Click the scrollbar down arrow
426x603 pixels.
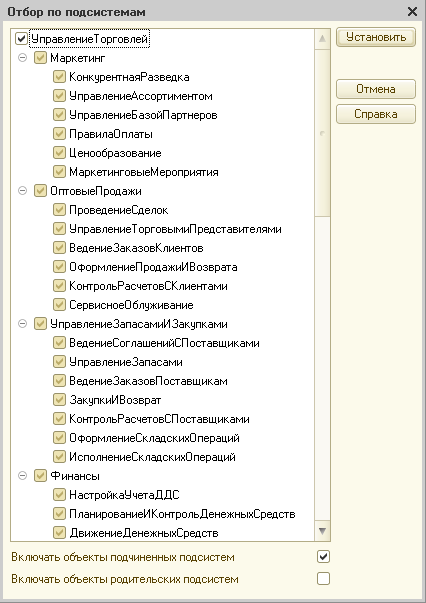click(322, 531)
